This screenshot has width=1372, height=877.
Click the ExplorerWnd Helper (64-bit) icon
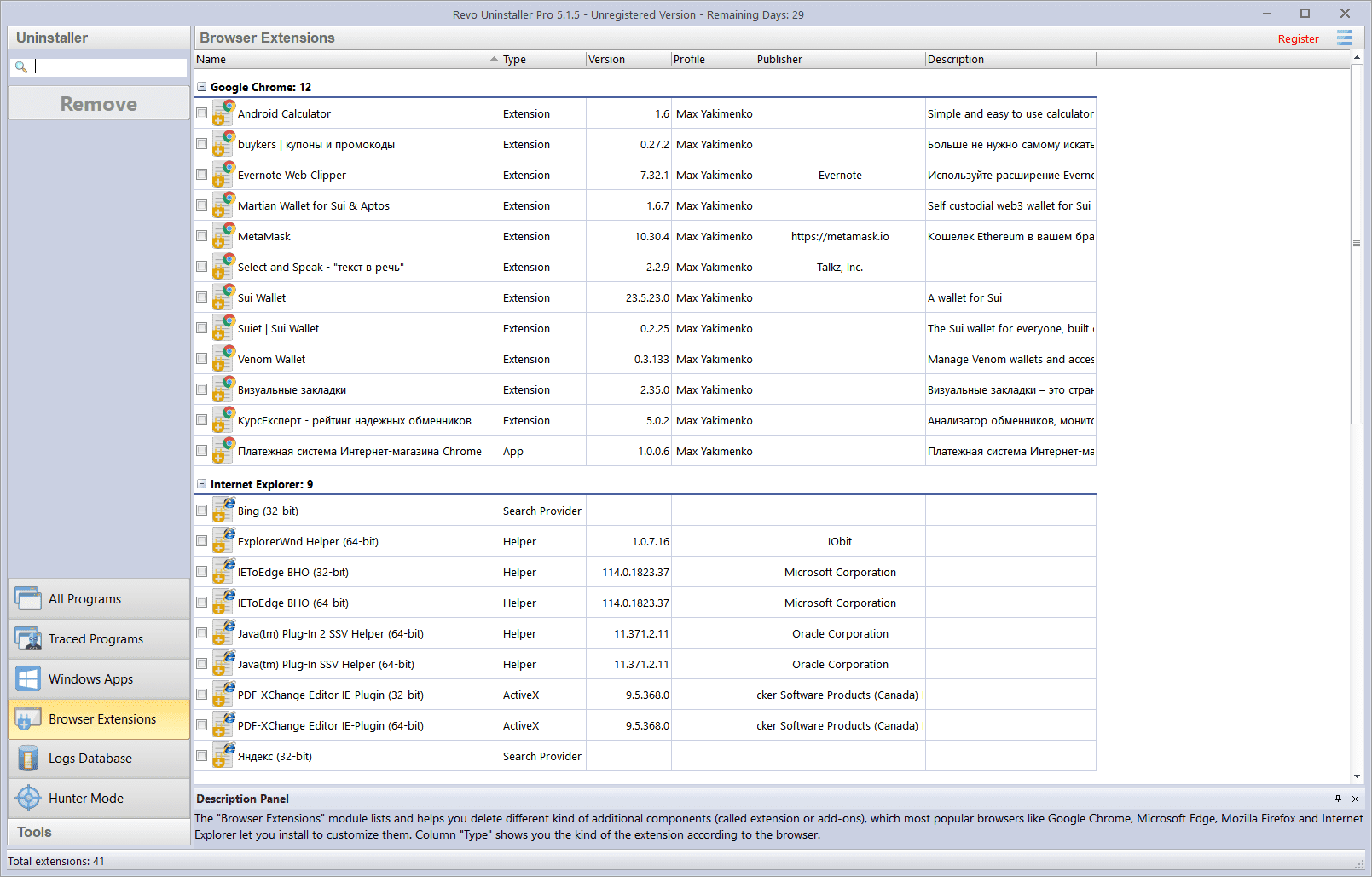223,541
